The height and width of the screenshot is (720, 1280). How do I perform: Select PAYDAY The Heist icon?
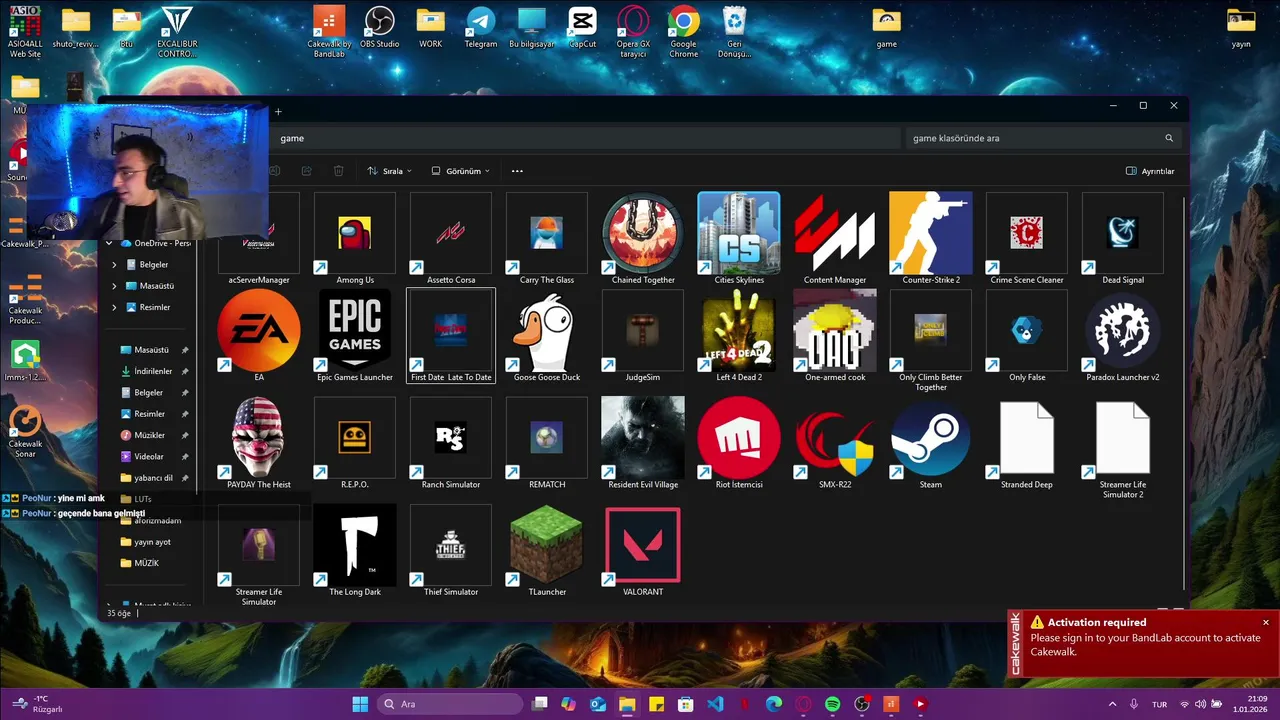[x=259, y=438]
